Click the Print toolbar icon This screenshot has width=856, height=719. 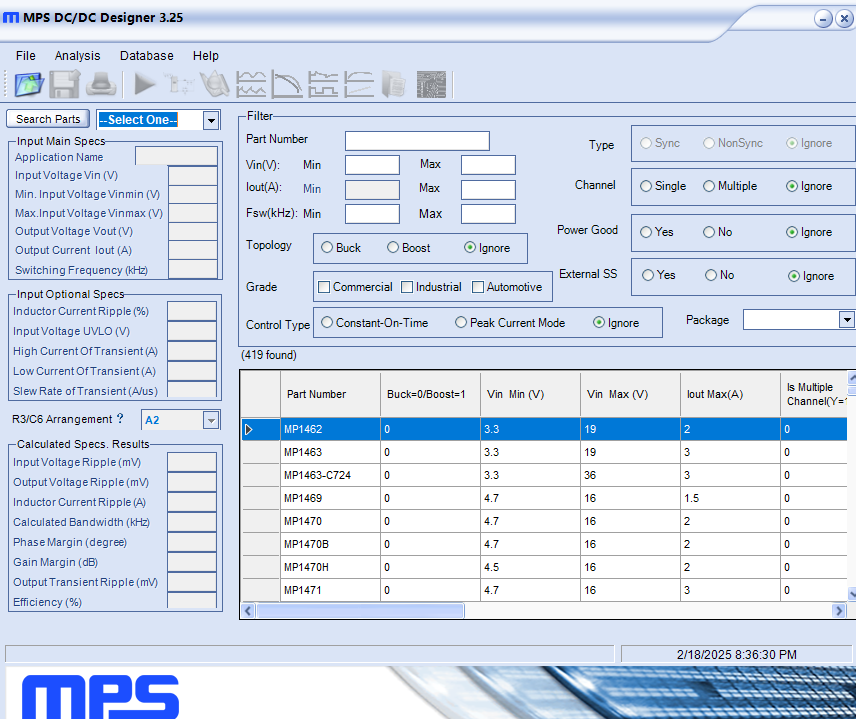click(100, 84)
